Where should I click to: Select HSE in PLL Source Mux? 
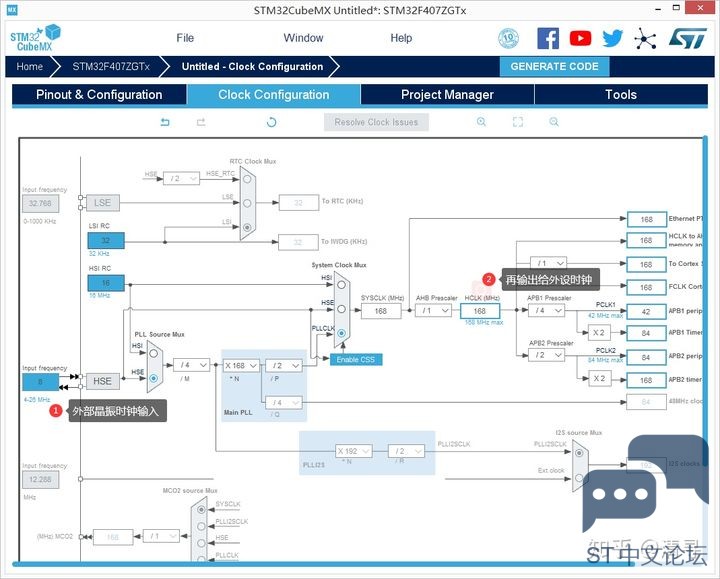click(153, 378)
